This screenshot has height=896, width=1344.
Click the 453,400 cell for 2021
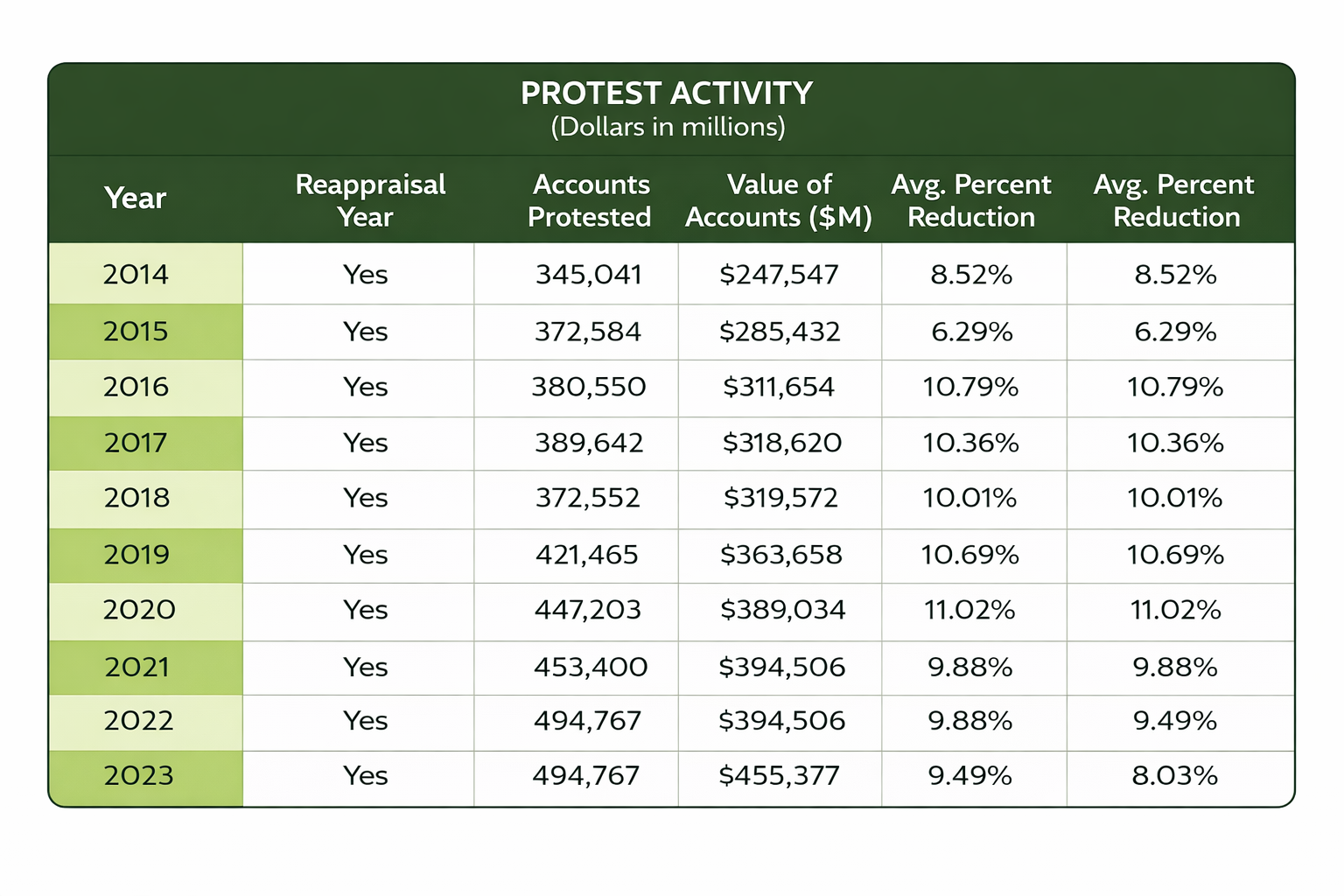click(591, 668)
